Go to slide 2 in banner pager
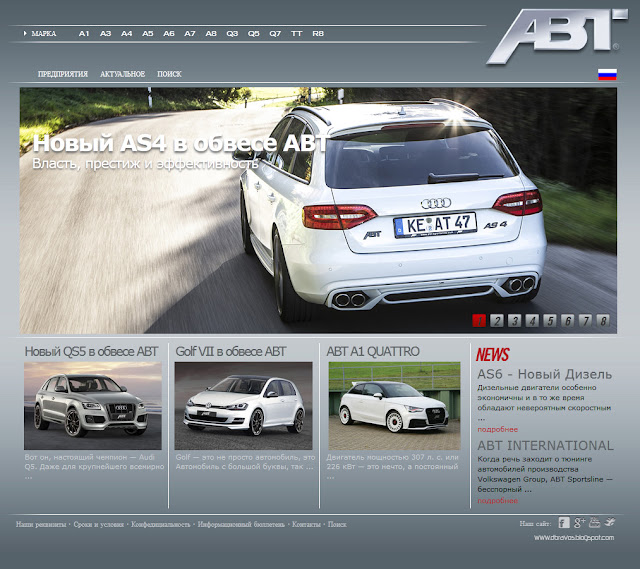This screenshot has height=569, width=640. coord(497,320)
